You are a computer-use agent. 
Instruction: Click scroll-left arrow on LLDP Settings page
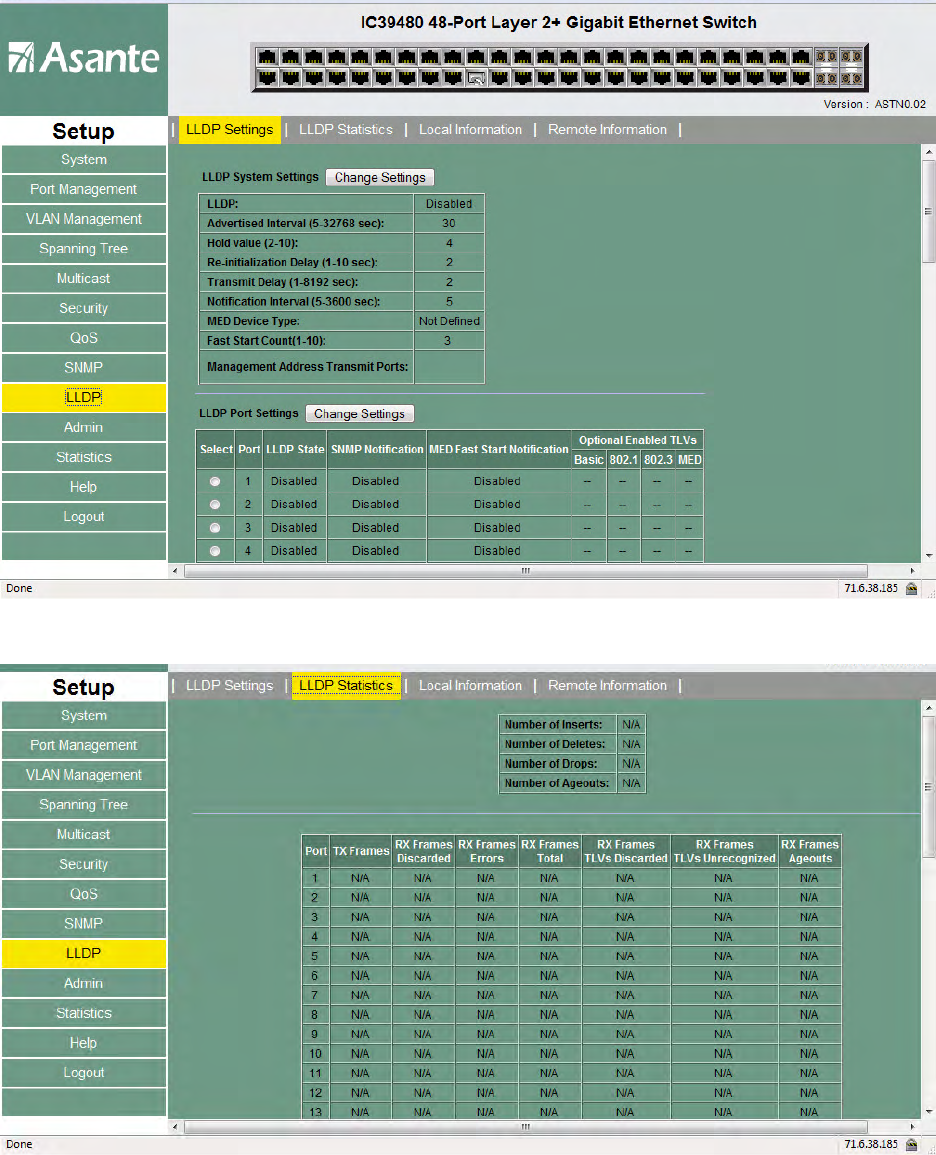[175, 571]
